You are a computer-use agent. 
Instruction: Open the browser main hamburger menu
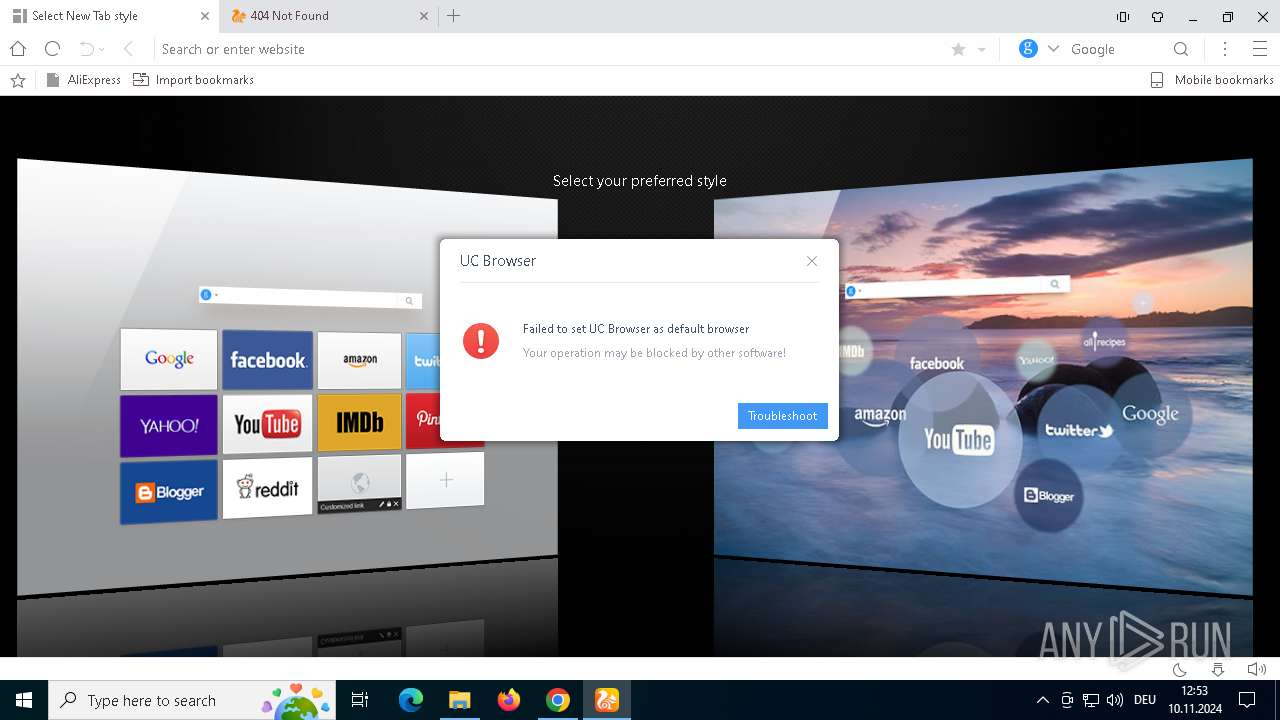click(x=1260, y=49)
